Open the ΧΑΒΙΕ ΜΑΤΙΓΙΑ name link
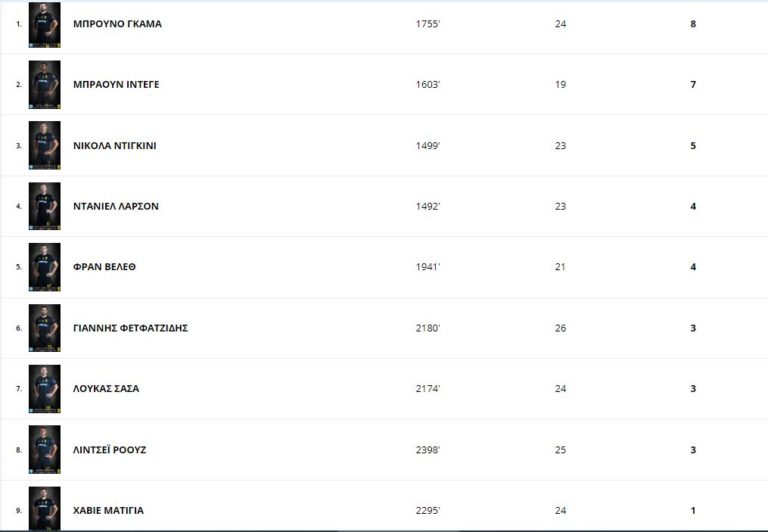The image size is (768, 532). point(108,511)
